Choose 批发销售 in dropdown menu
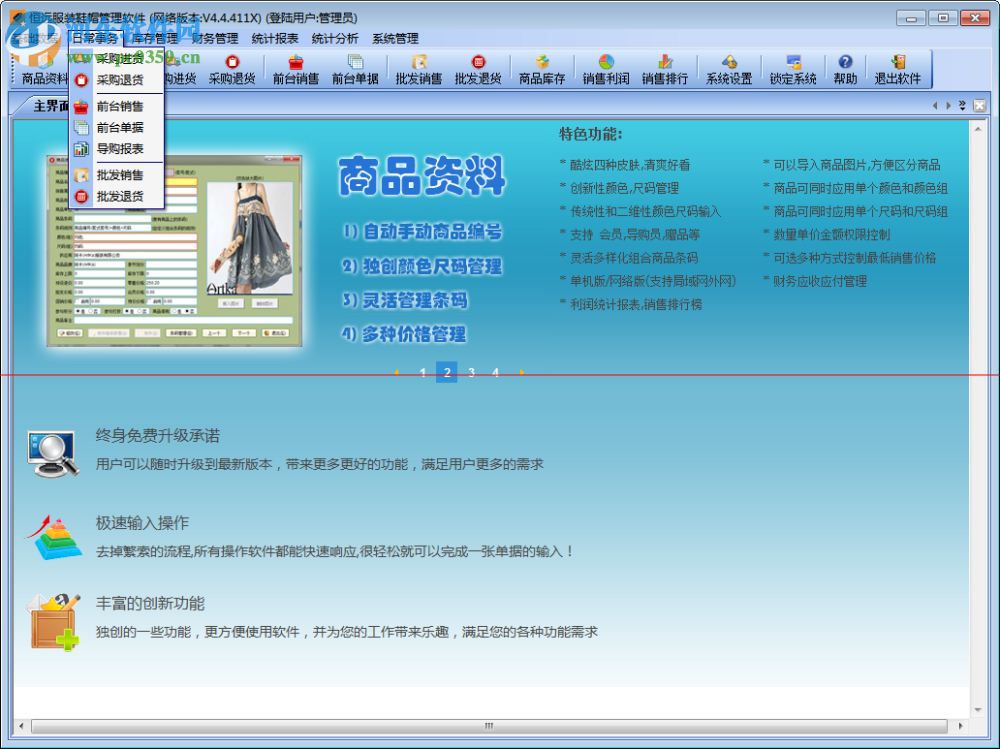This screenshot has height=749, width=1000. tap(119, 175)
